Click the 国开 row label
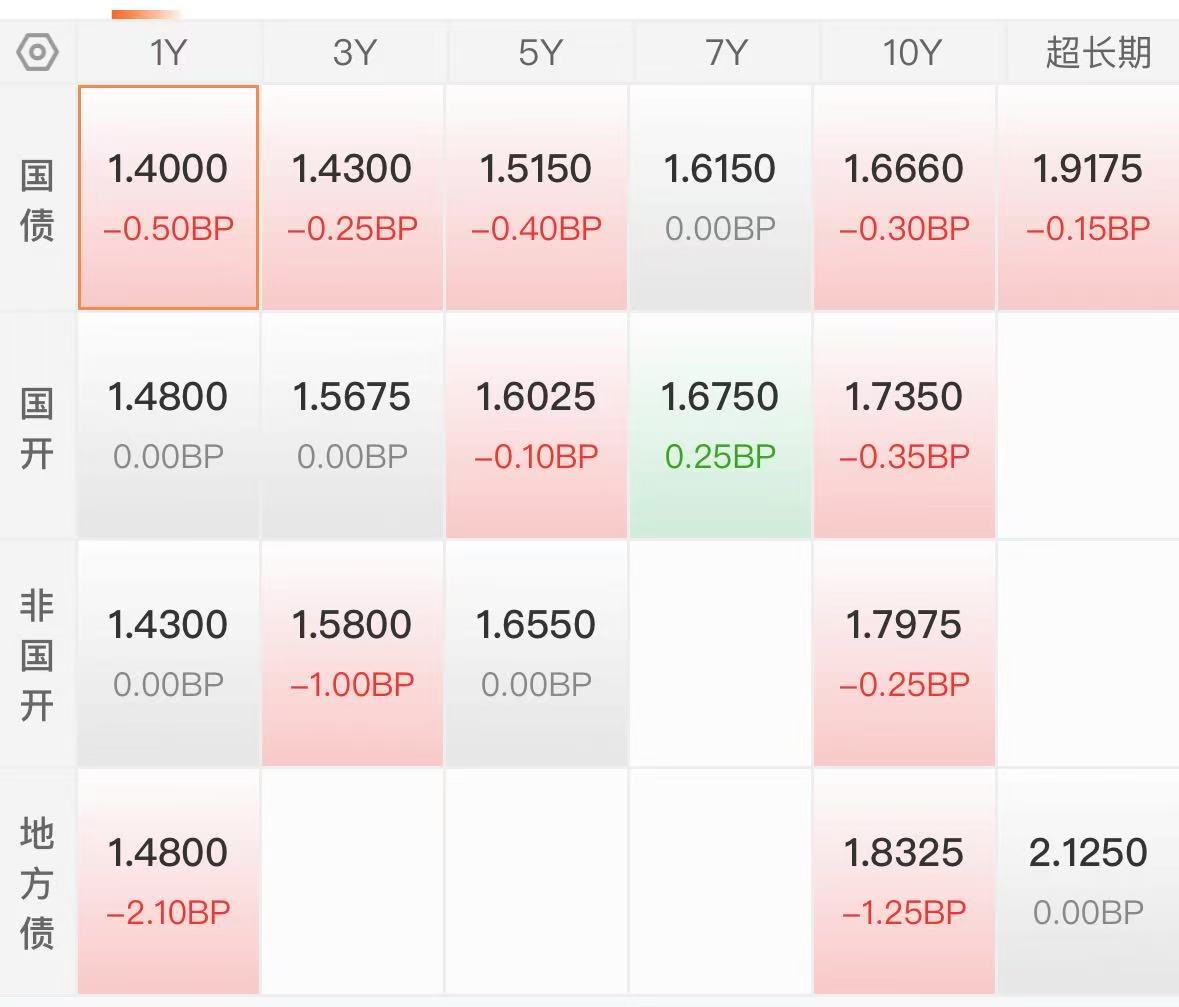This screenshot has height=1007, width=1179. [x=37, y=429]
